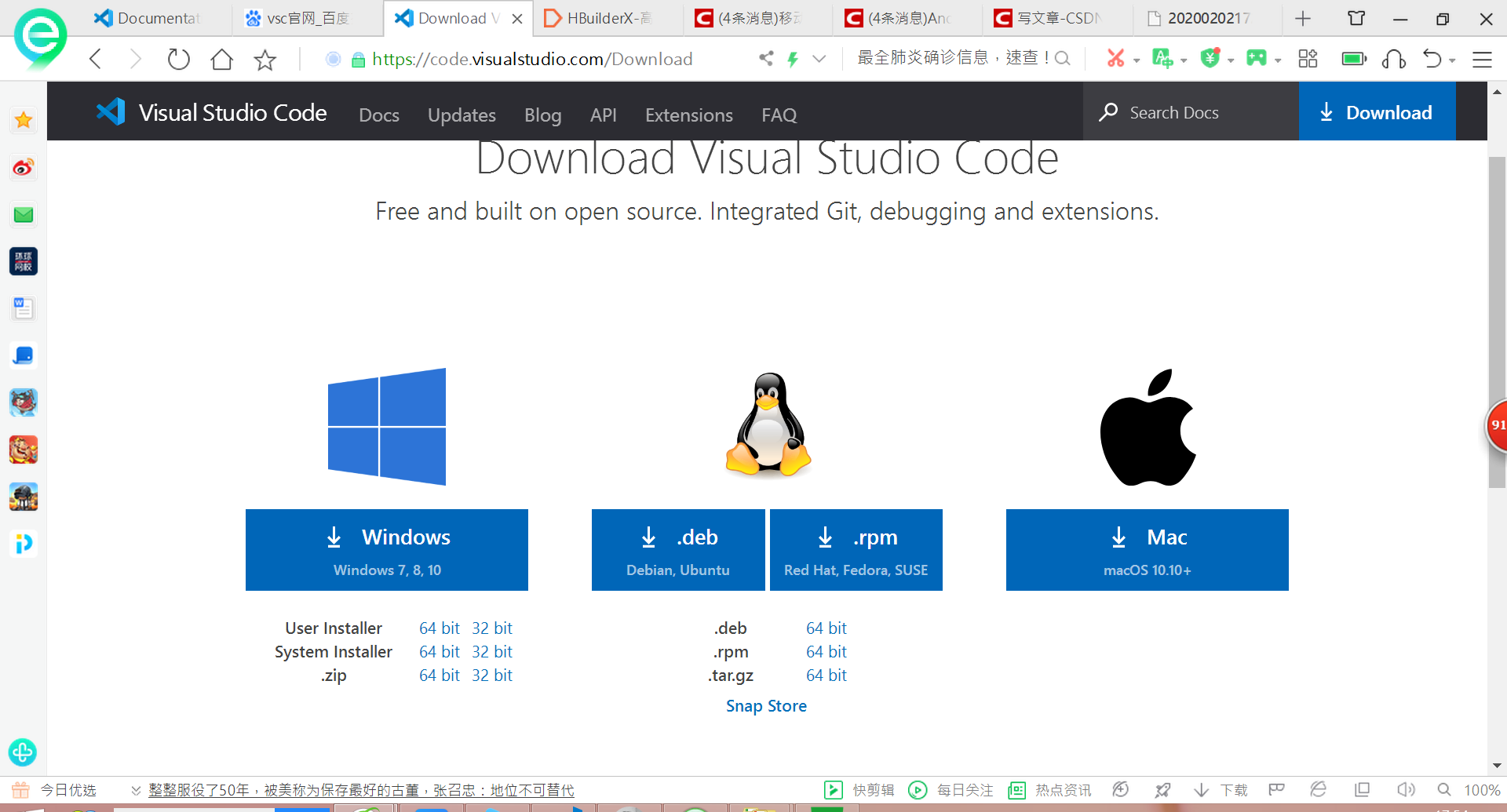
Task: Open the shopping price protection tool
Action: click(x=1210, y=58)
